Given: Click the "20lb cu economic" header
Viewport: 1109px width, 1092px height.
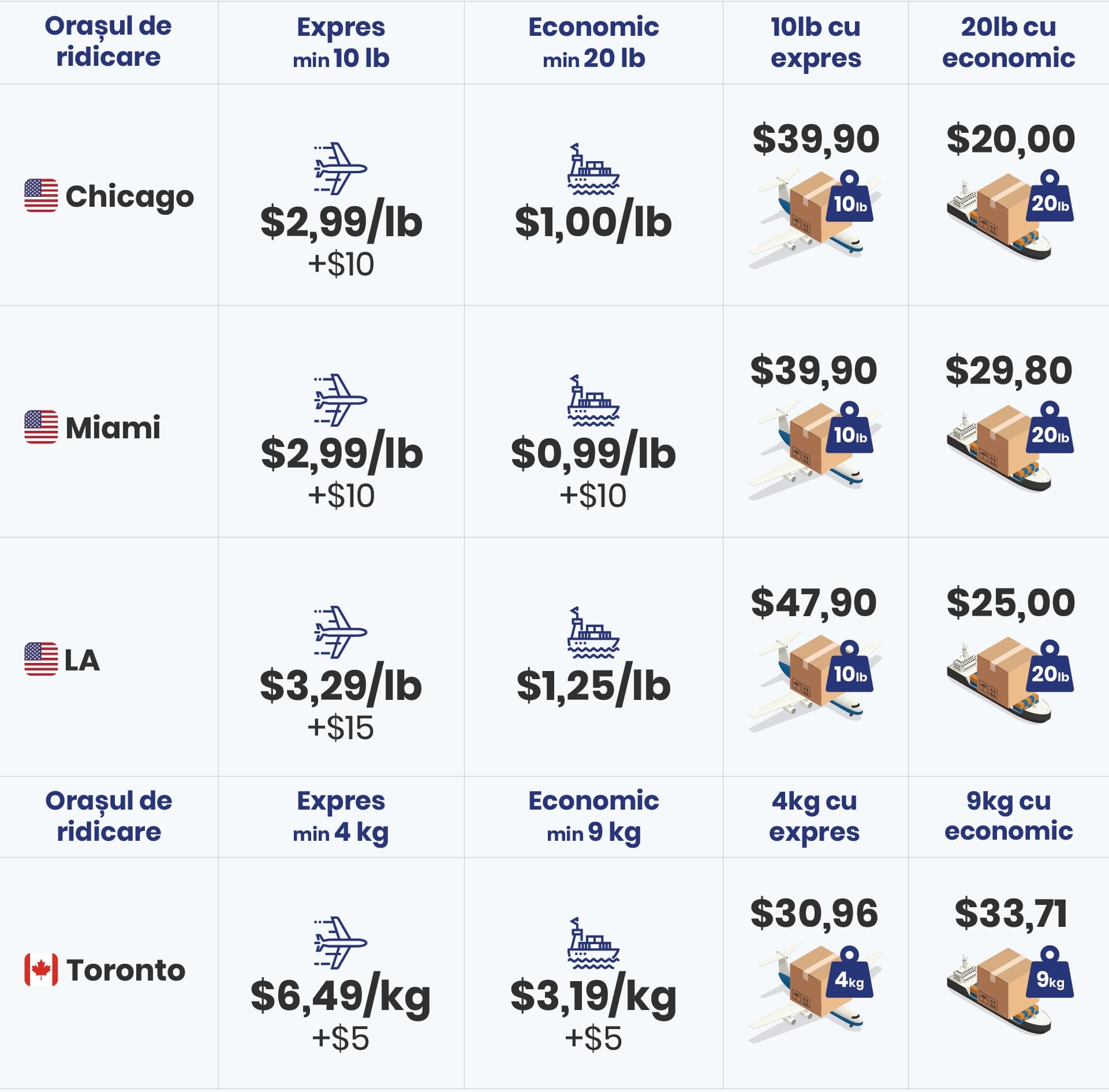Looking at the screenshot, I should 1009,42.
